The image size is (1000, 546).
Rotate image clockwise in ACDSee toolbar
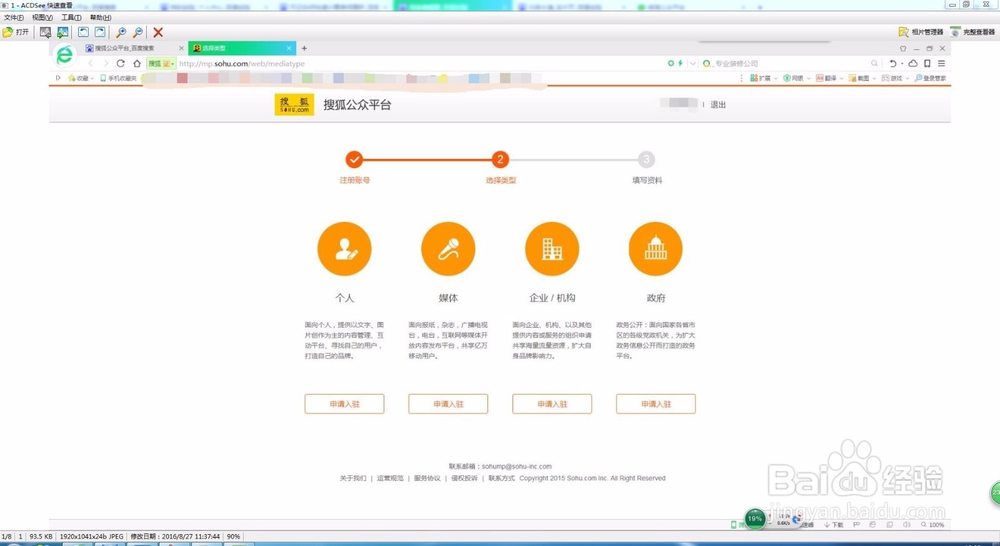[x=100, y=32]
